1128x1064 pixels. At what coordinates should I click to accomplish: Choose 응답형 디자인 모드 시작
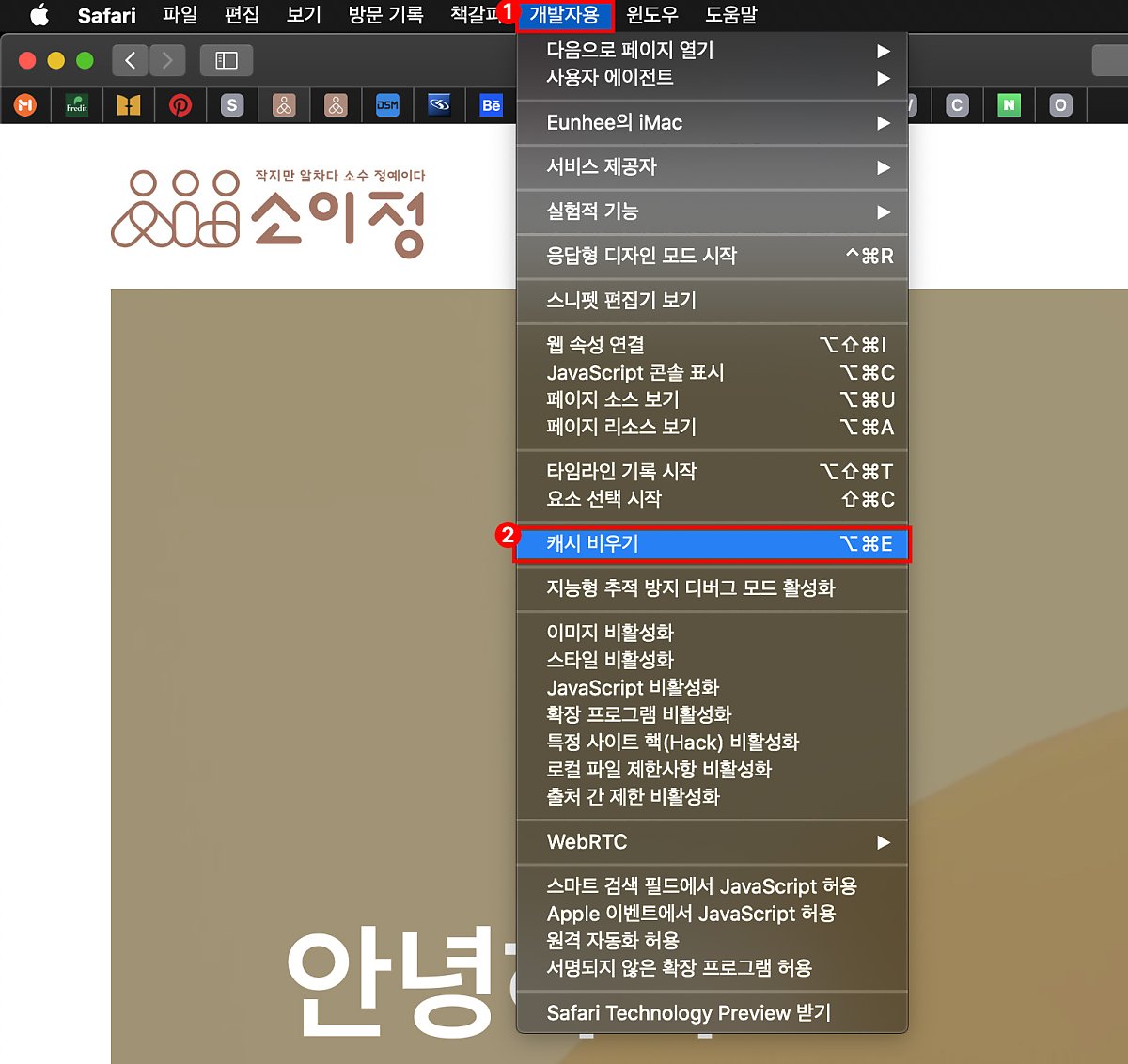[x=713, y=256]
